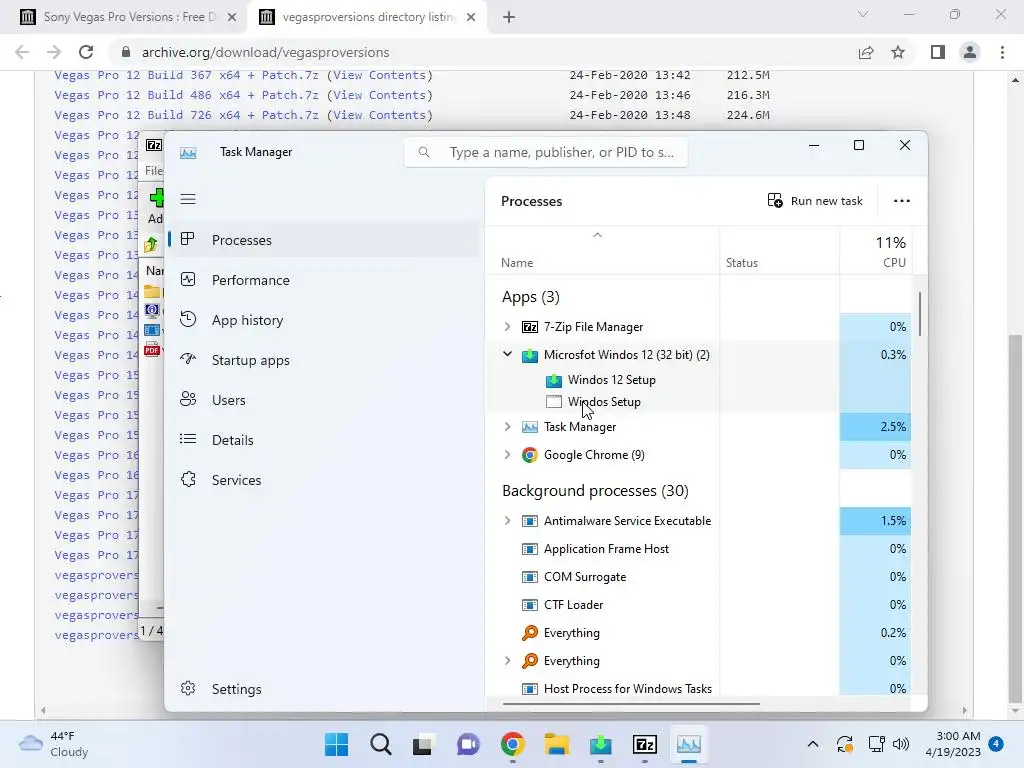
Task: Reload the archive.org page
Action: click(x=86, y=52)
